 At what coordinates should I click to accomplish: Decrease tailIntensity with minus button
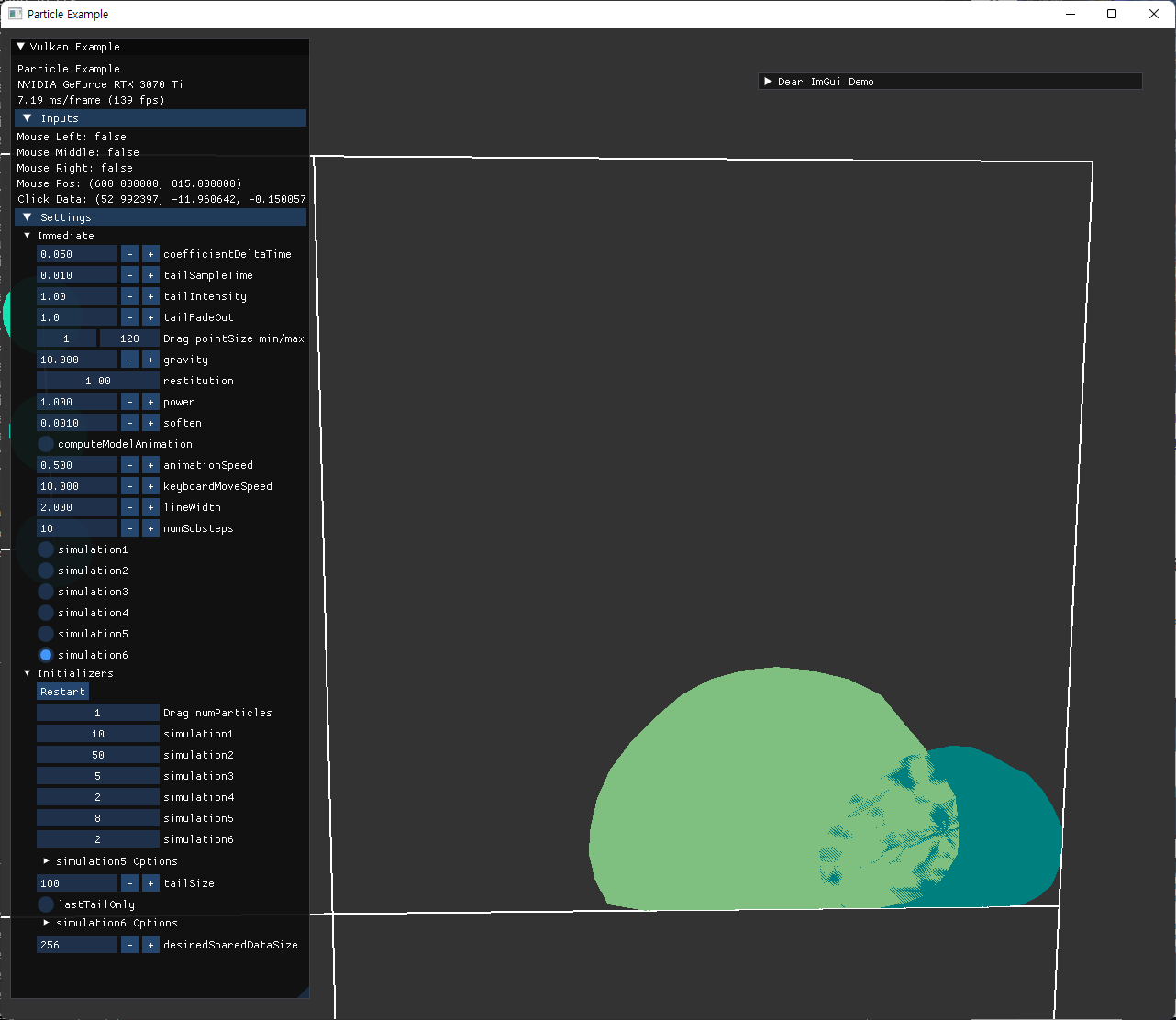coord(129,296)
